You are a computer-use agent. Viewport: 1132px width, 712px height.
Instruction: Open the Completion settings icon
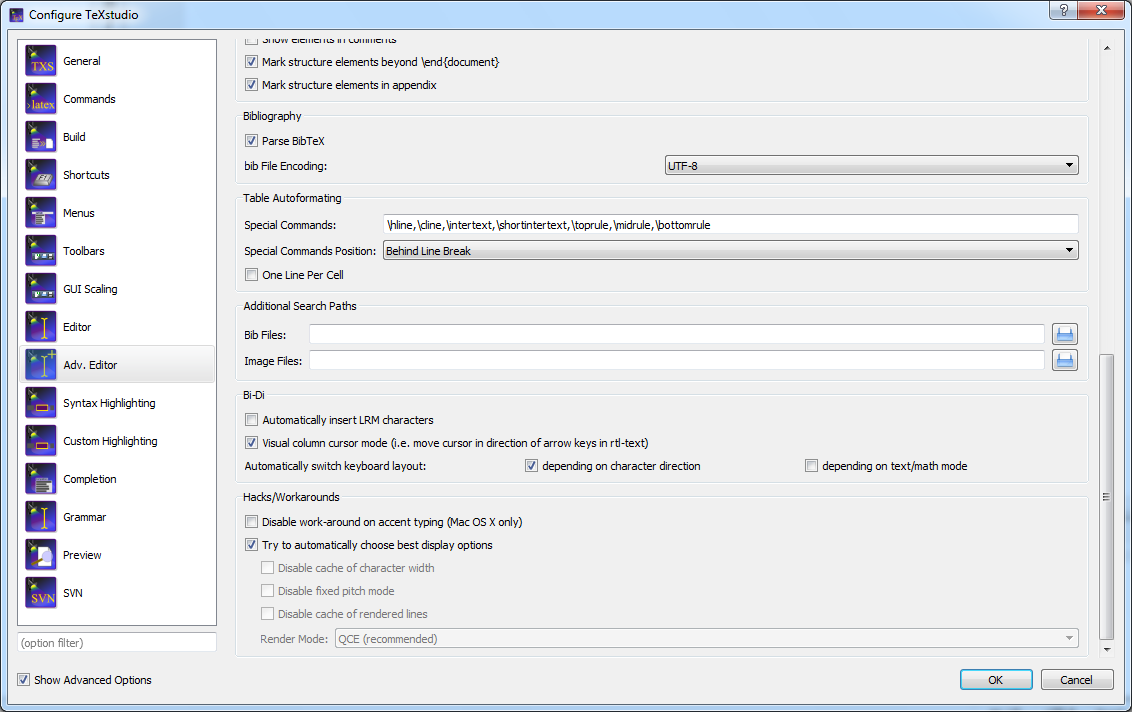coord(41,479)
